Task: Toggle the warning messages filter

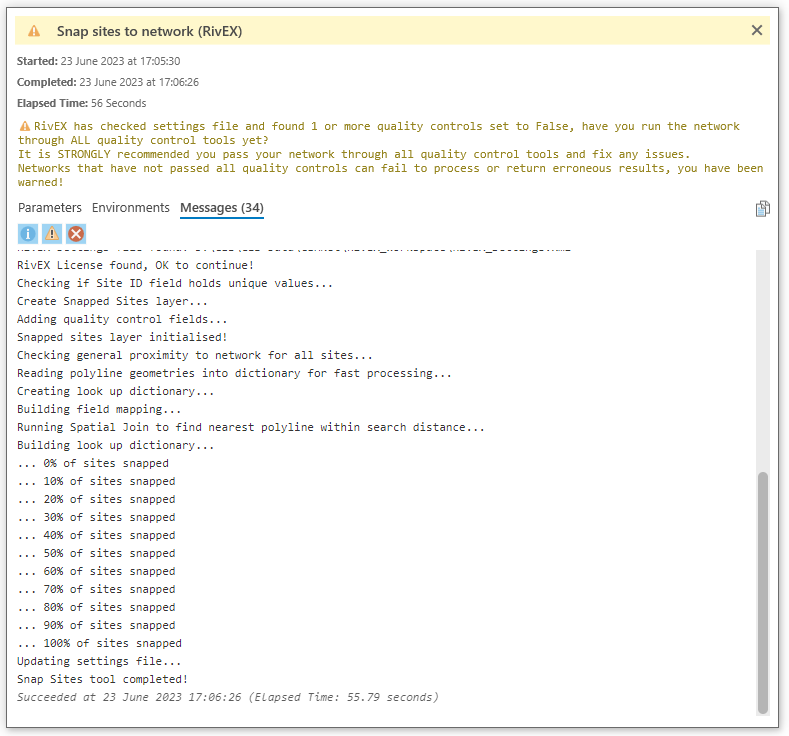Action: pos(52,234)
